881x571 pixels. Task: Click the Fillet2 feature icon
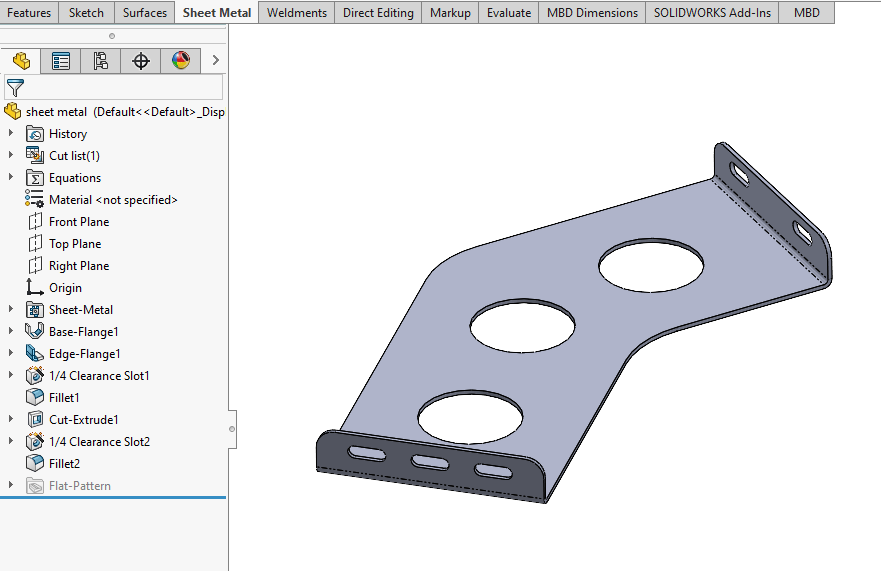tap(36, 464)
